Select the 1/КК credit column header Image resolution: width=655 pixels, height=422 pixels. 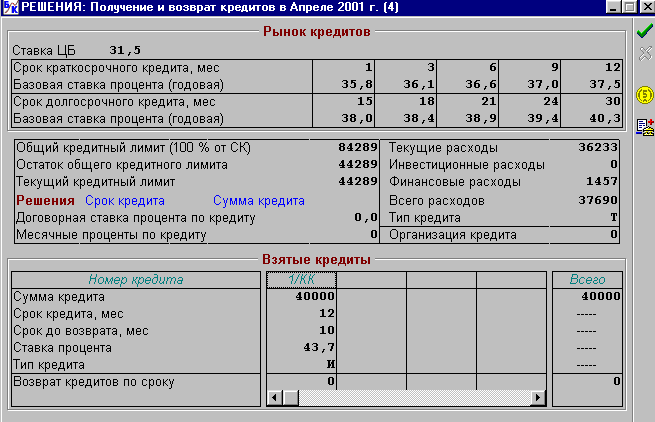coord(301,280)
